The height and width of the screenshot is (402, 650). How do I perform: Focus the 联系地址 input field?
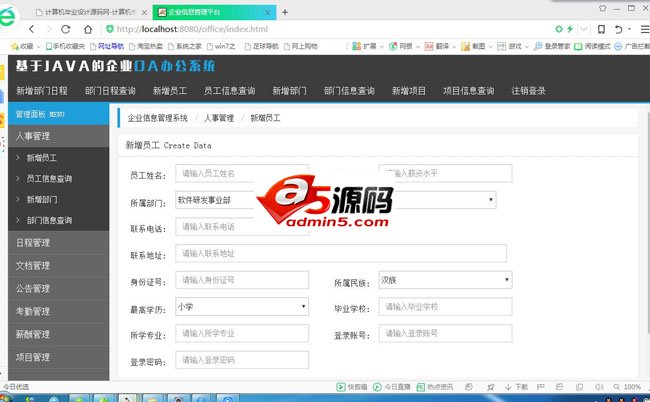(341, 253)
